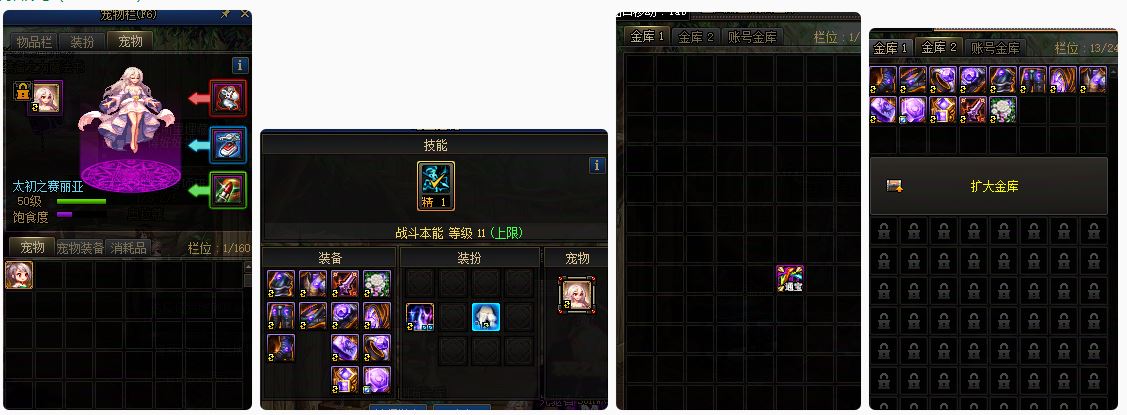Switch to the 装扮 tab

82,42
